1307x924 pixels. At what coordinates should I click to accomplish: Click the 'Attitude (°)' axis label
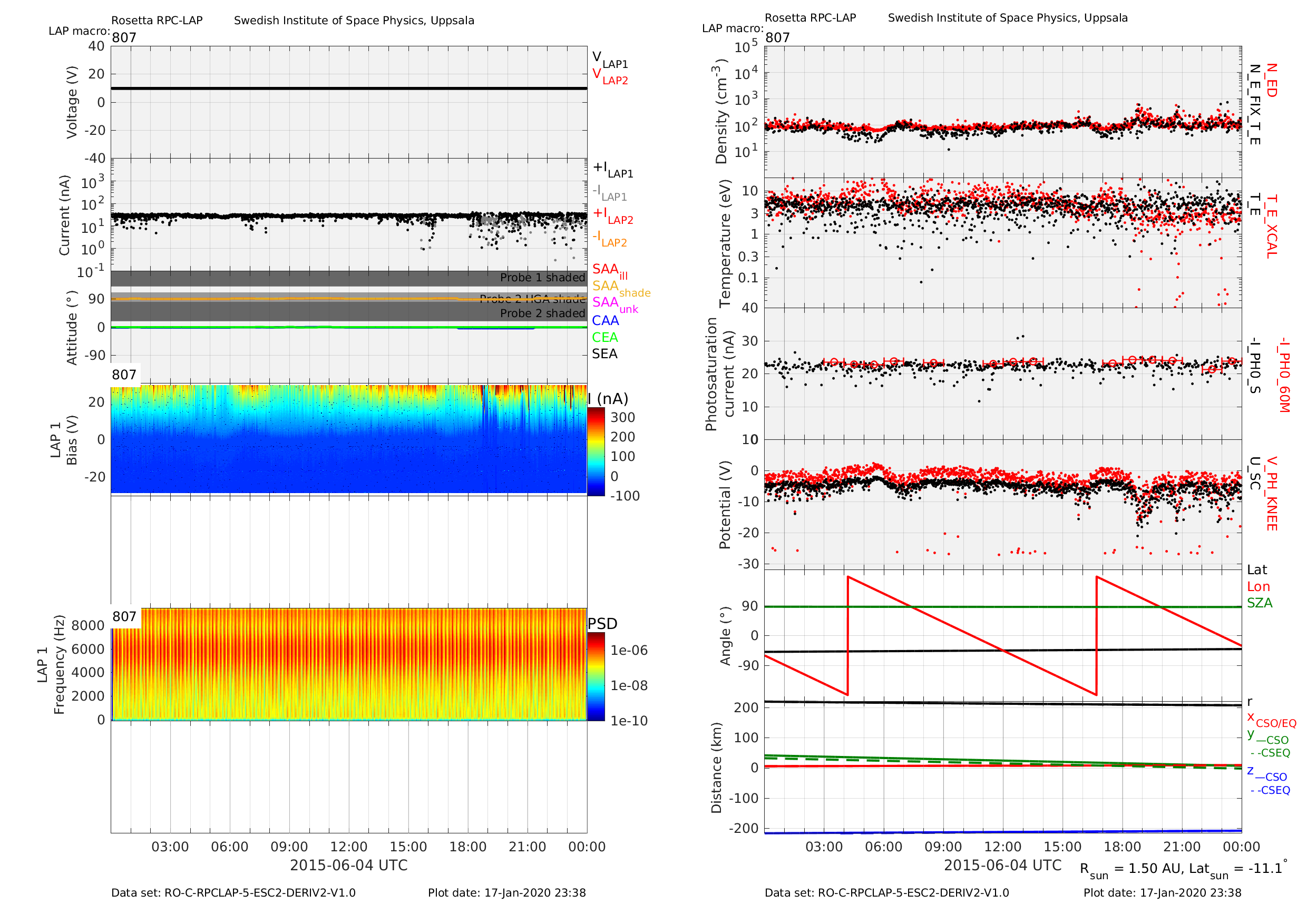pyautogui.click(x=72, y=328)
